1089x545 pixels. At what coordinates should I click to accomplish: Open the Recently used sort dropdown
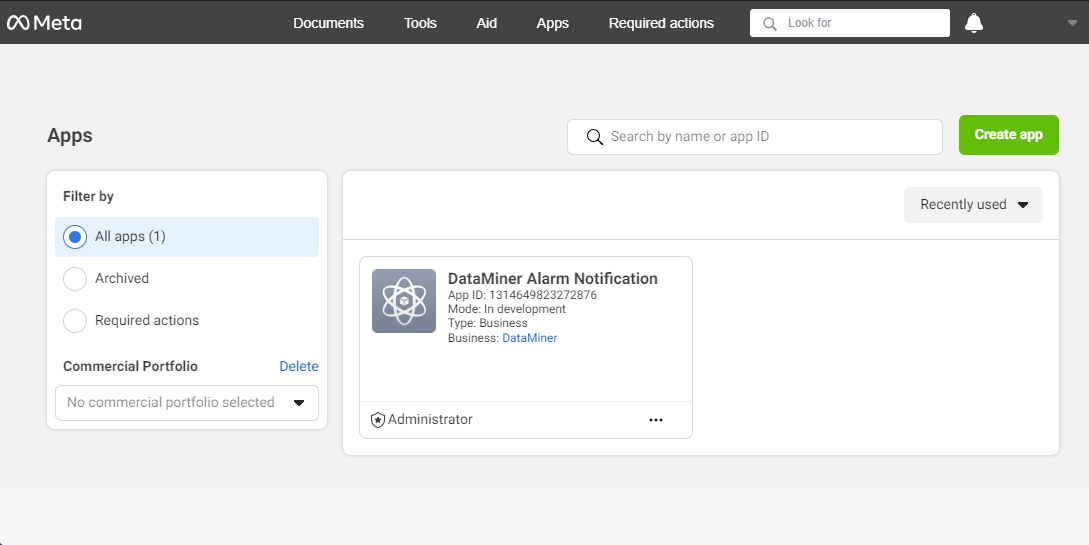(973, 205)
